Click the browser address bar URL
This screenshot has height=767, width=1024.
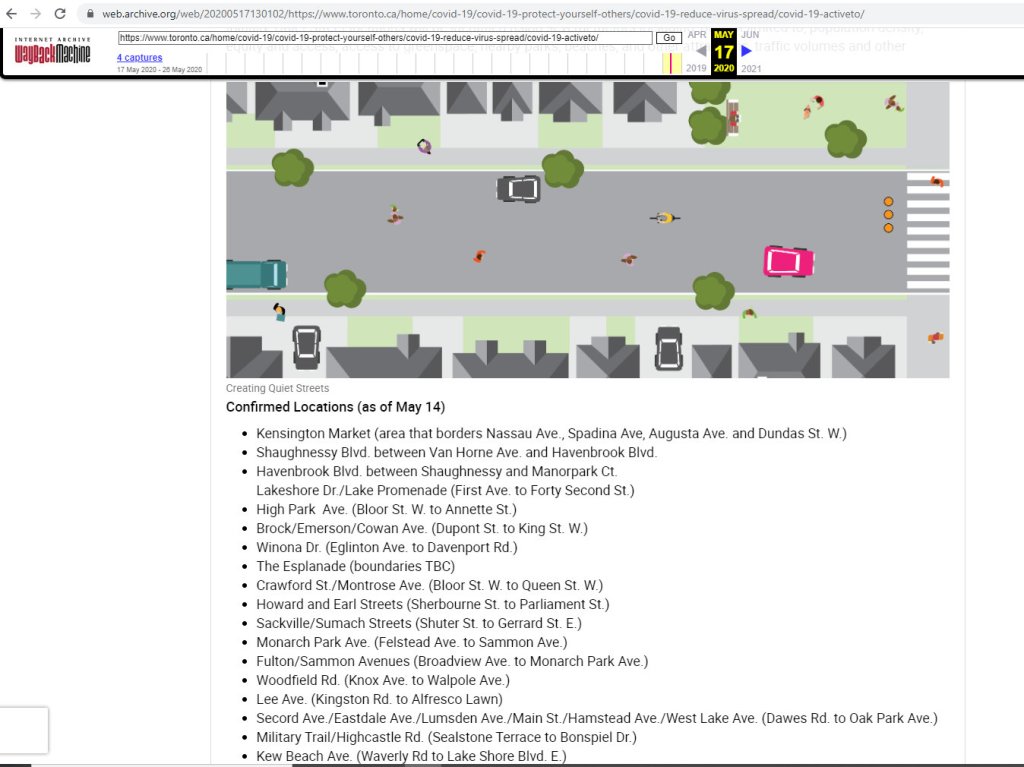click(480, 14)
